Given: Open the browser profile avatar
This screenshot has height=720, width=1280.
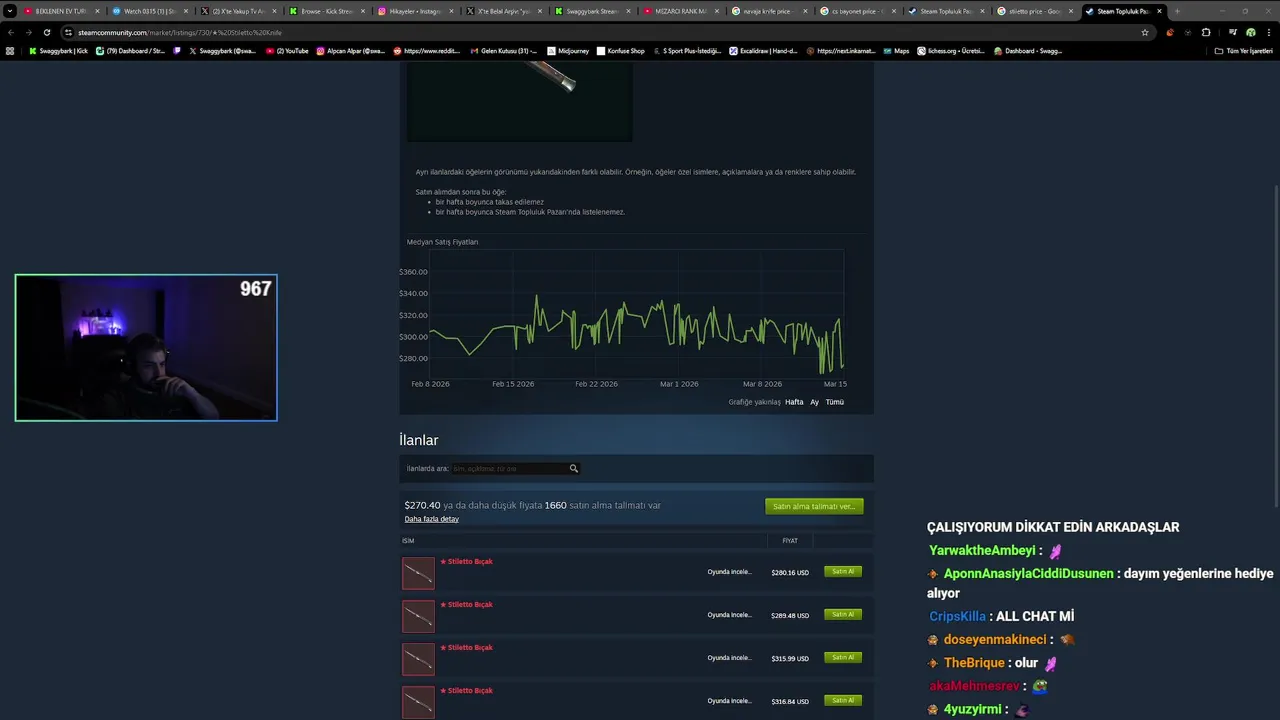Looking at the screenshot, I should 1250,32.
